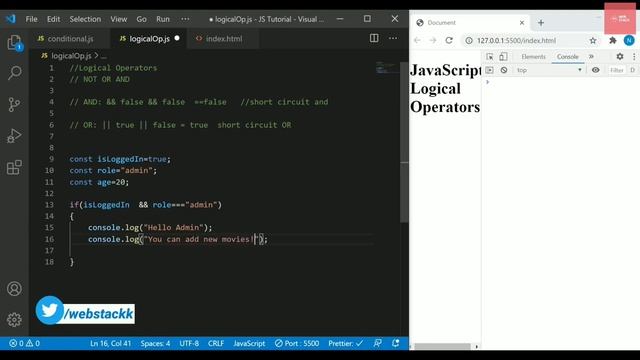
Task: Focus the console Filter field
Action: 616,70
